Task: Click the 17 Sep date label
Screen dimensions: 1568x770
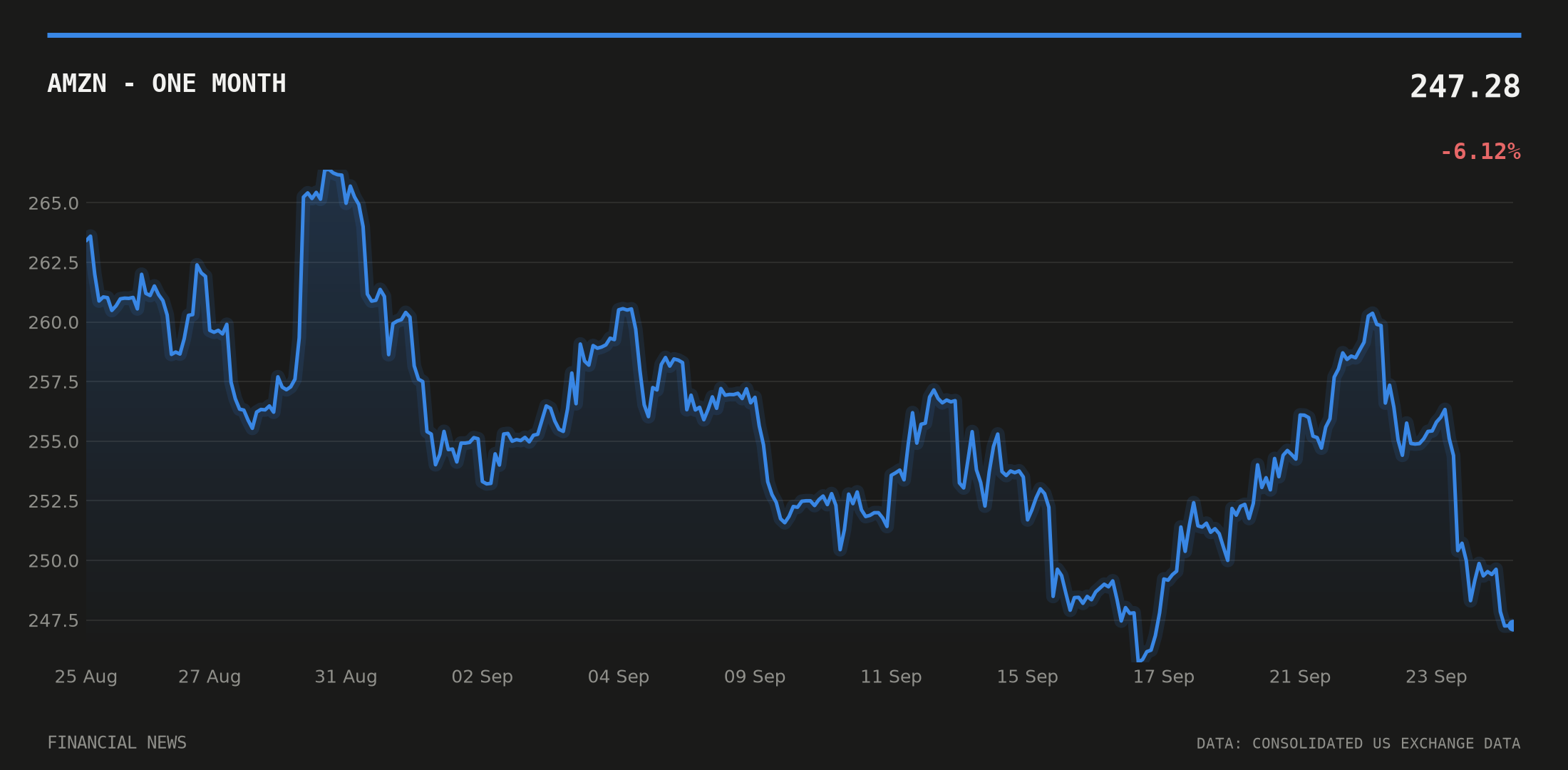Action: 1164,677
